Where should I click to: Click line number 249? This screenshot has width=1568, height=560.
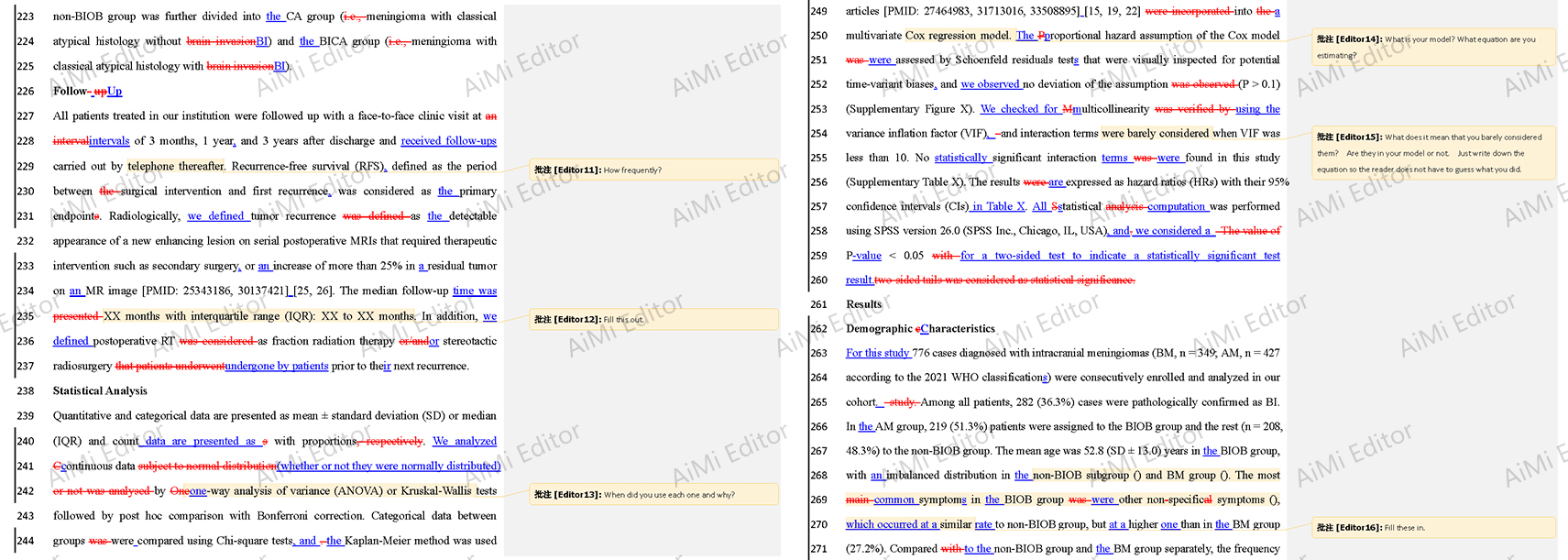click(818, 11)
